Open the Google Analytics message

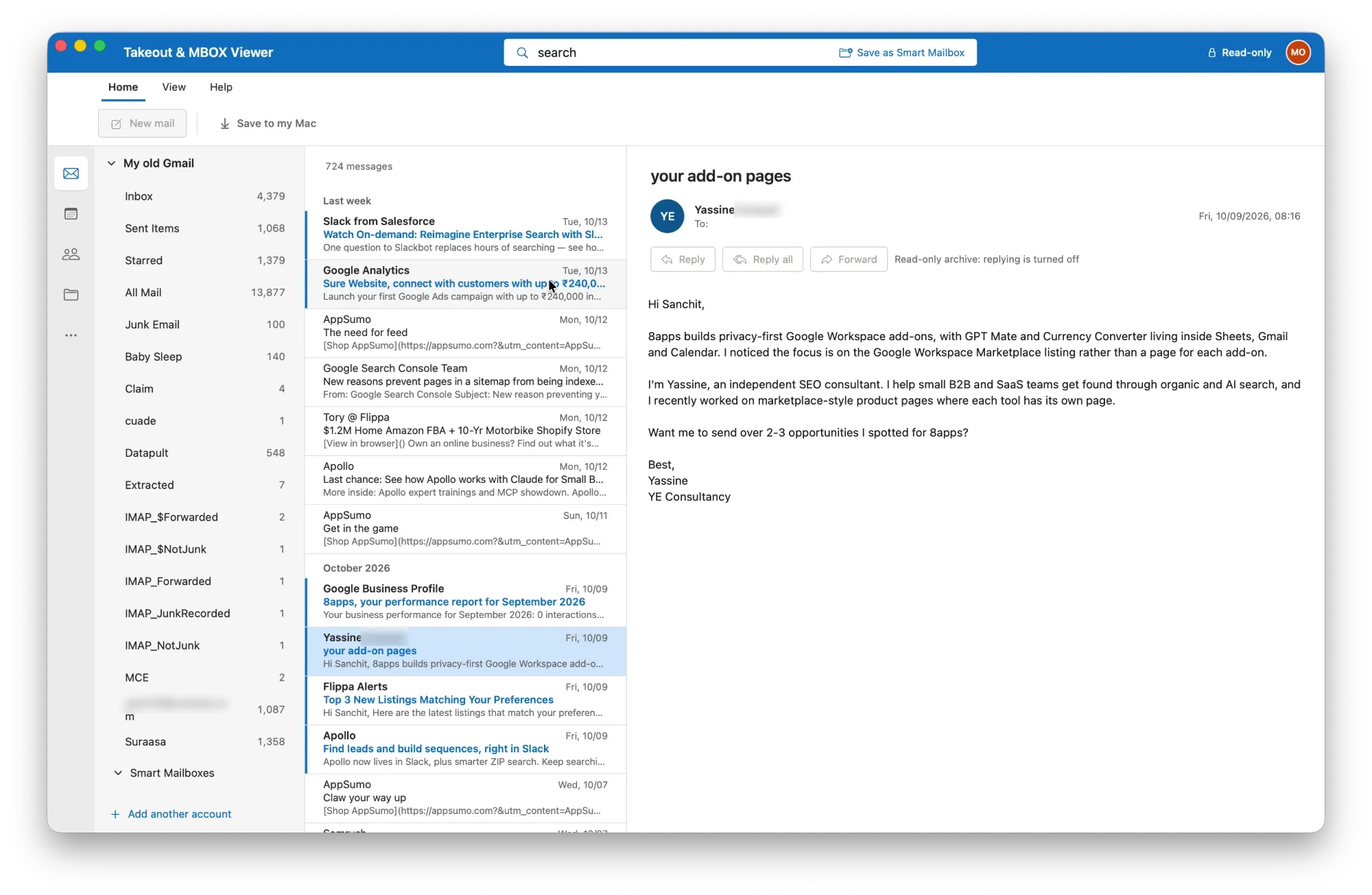pos(466,283)
